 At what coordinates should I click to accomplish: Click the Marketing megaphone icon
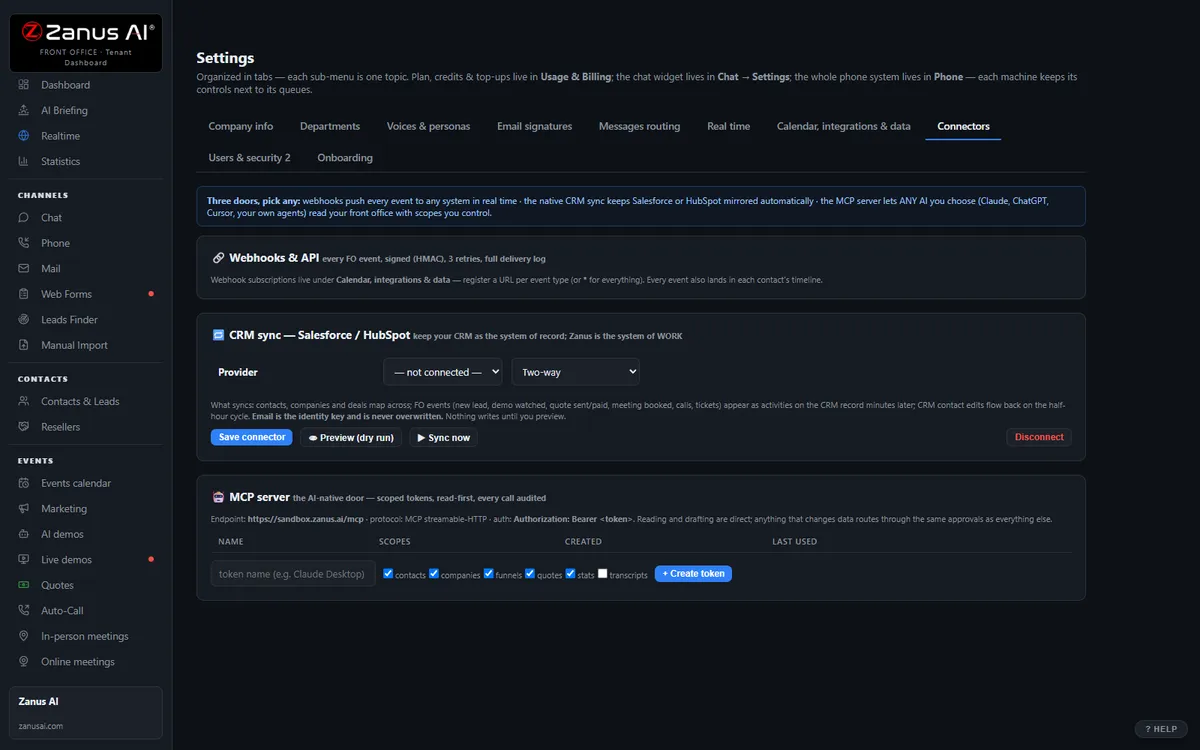pos(24,508)
